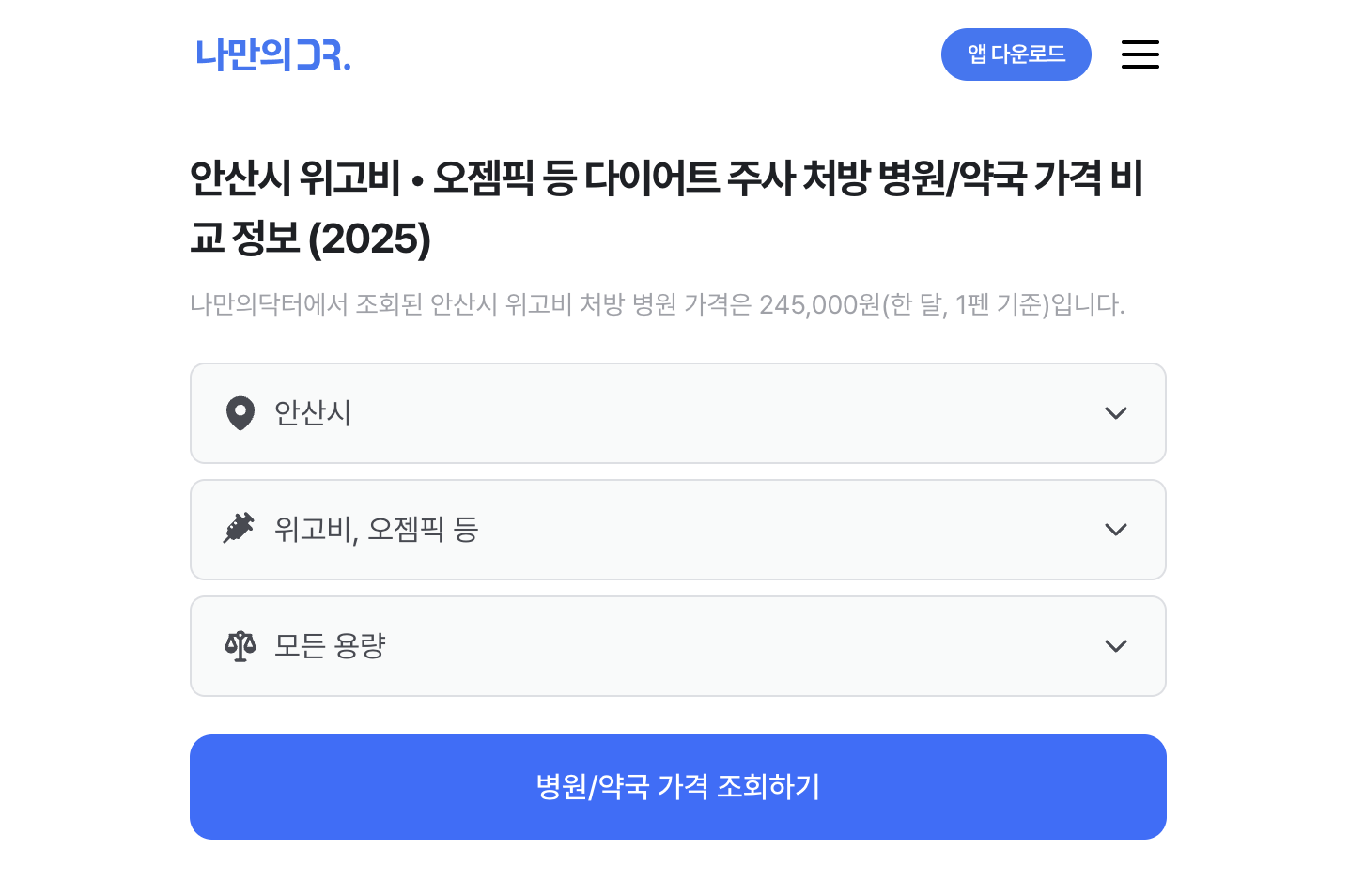Expand the 안산시 region dropdown
This screenshot has height=896, width=1349.
point(678,413)
